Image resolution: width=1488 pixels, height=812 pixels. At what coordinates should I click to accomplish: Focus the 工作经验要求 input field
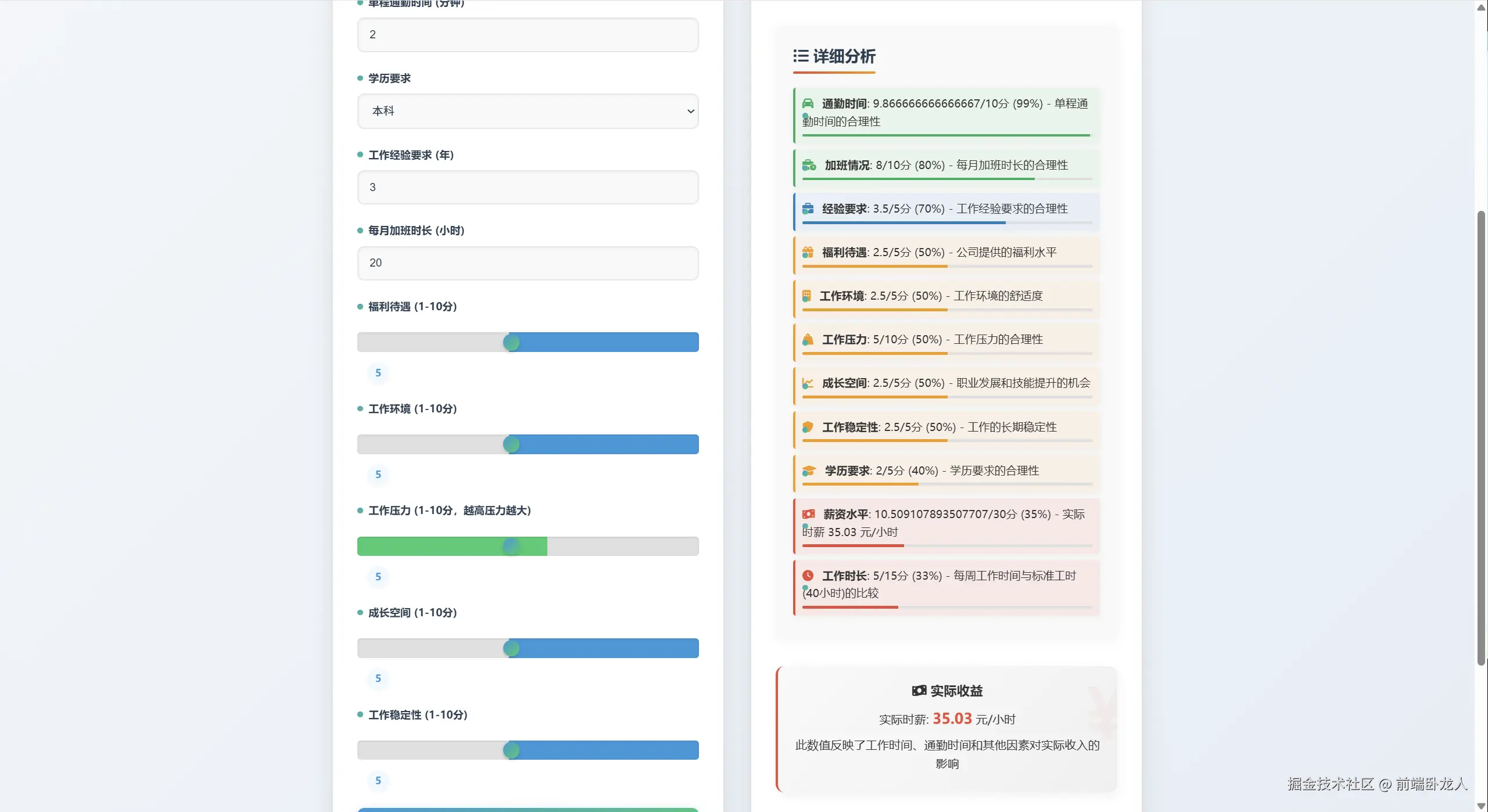528,187
